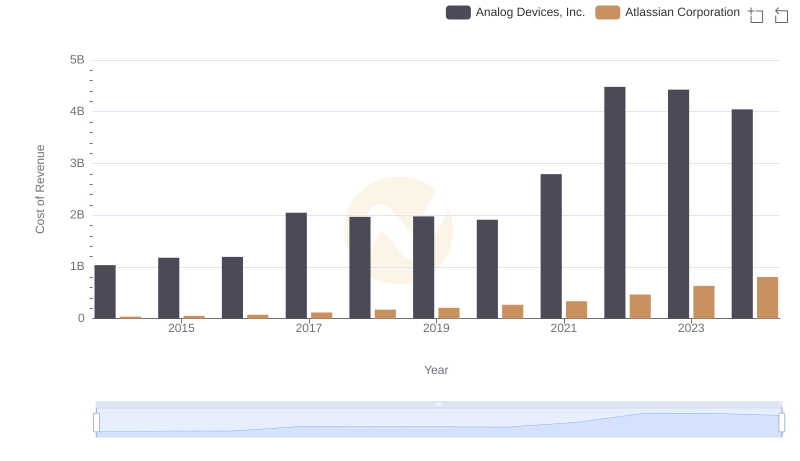Screen dimensions: 800x461
Task: Click the 5B y-axis label
Action: tap(77, 60)
